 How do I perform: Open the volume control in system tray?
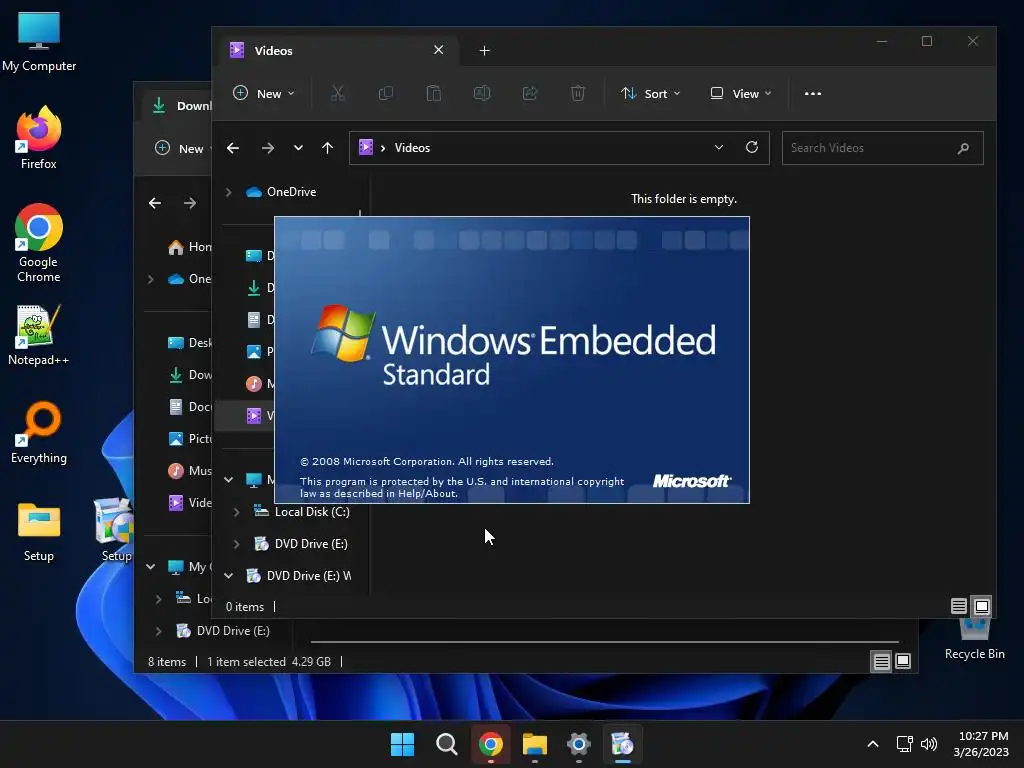929,744
